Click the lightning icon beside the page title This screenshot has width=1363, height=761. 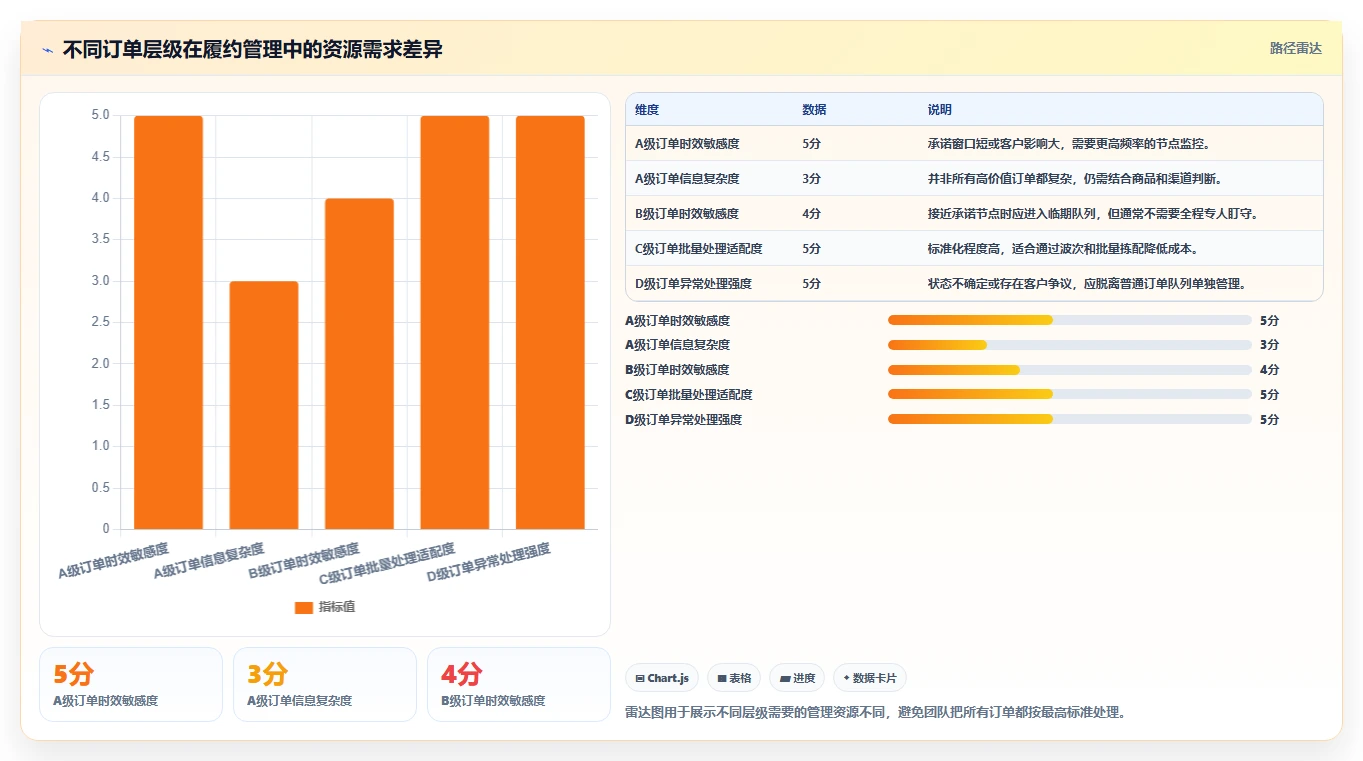pyautogui.click(x=48, y=49)
